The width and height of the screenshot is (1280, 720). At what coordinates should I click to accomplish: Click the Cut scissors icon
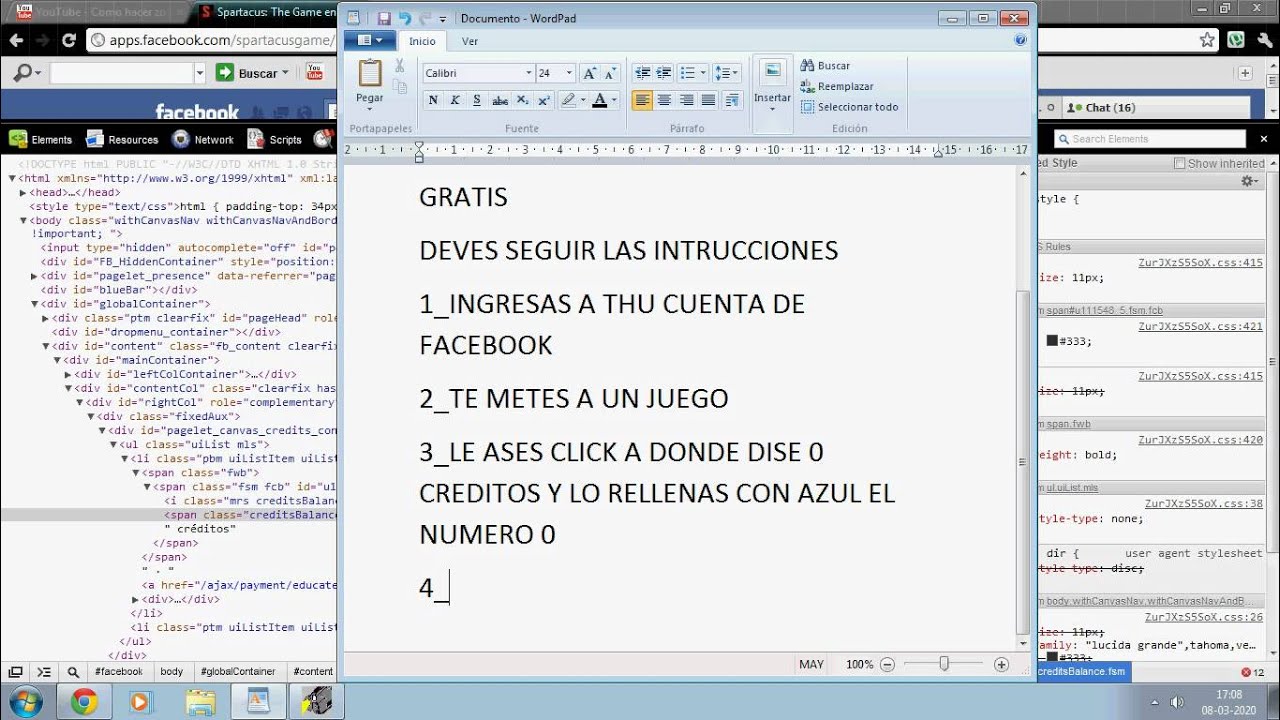point(399,66)
